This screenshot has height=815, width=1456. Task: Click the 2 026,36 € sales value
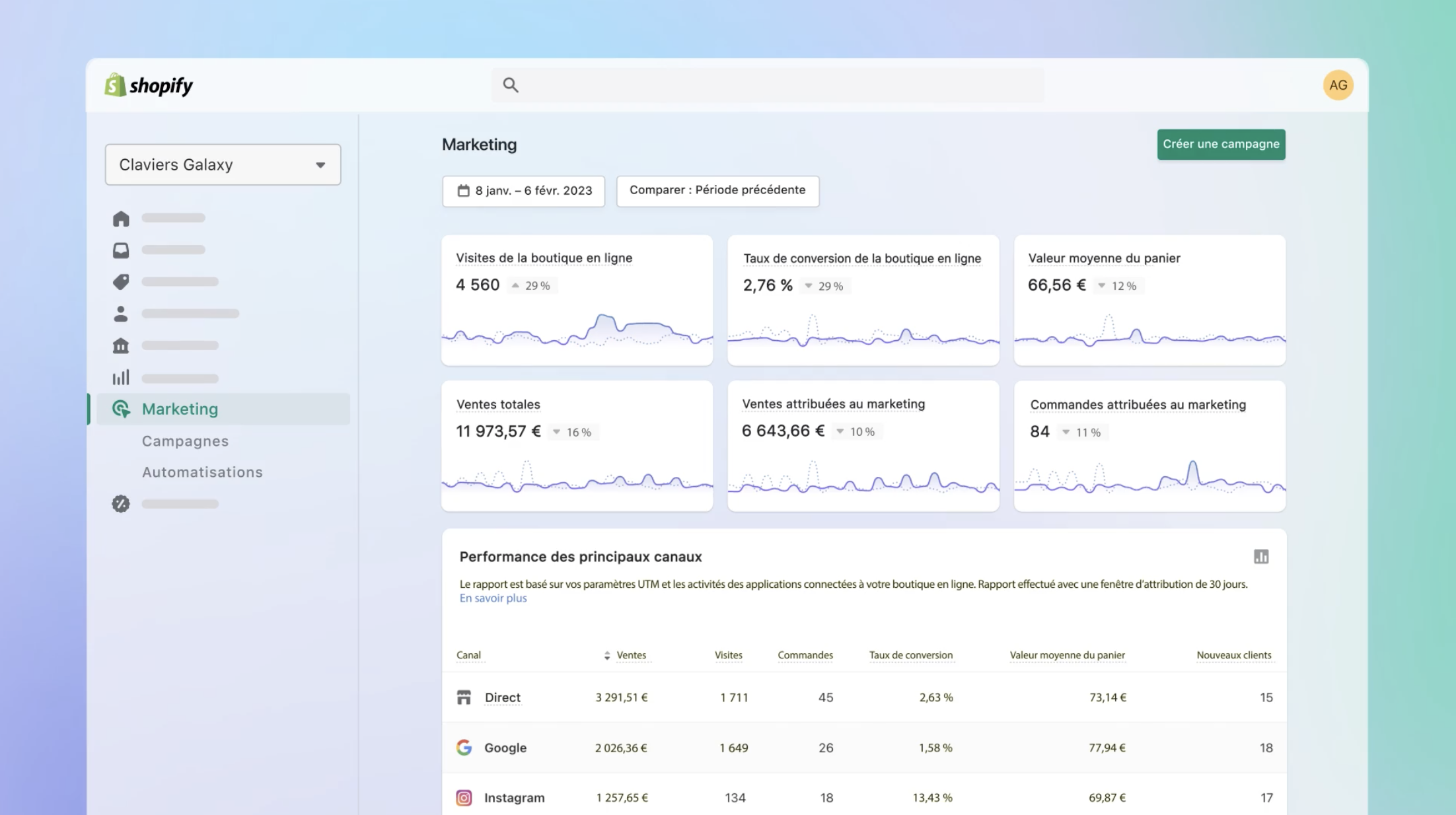pos(621,748)
